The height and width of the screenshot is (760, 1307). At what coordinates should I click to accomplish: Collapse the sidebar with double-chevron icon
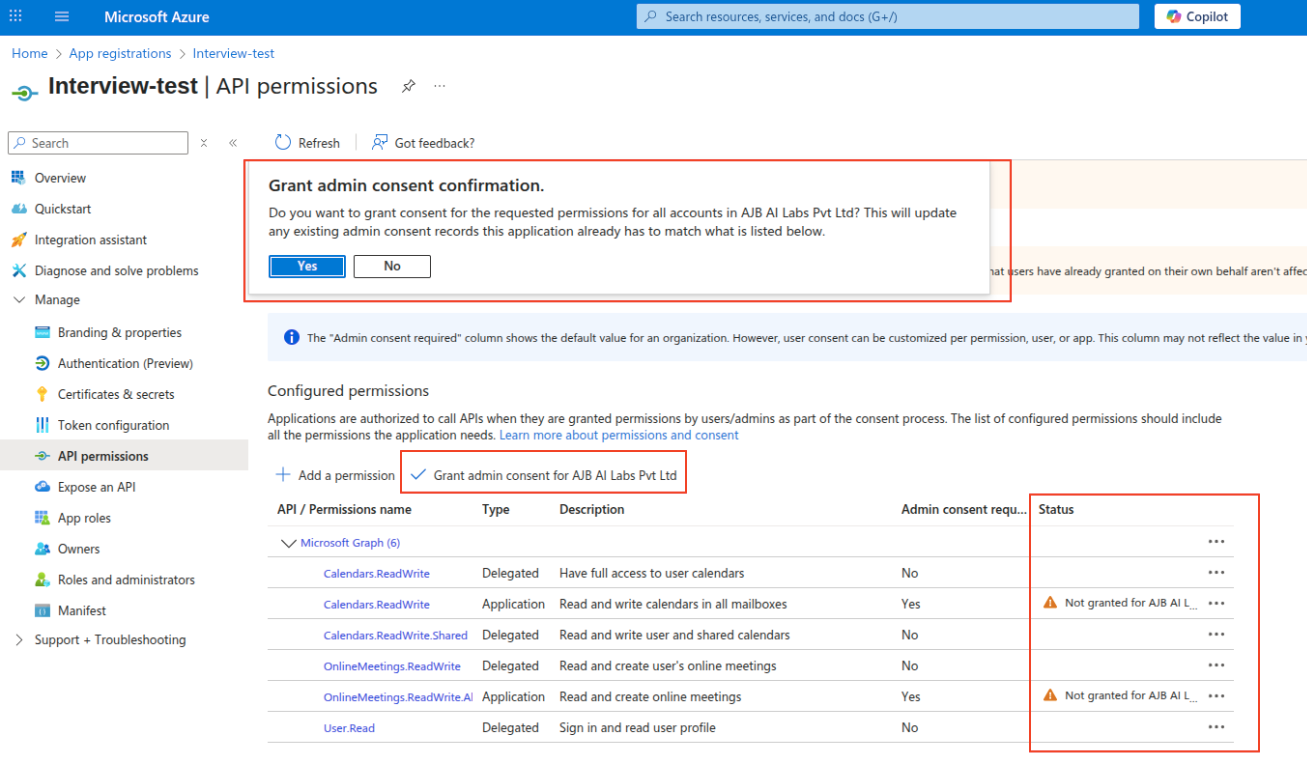[233, 143]
